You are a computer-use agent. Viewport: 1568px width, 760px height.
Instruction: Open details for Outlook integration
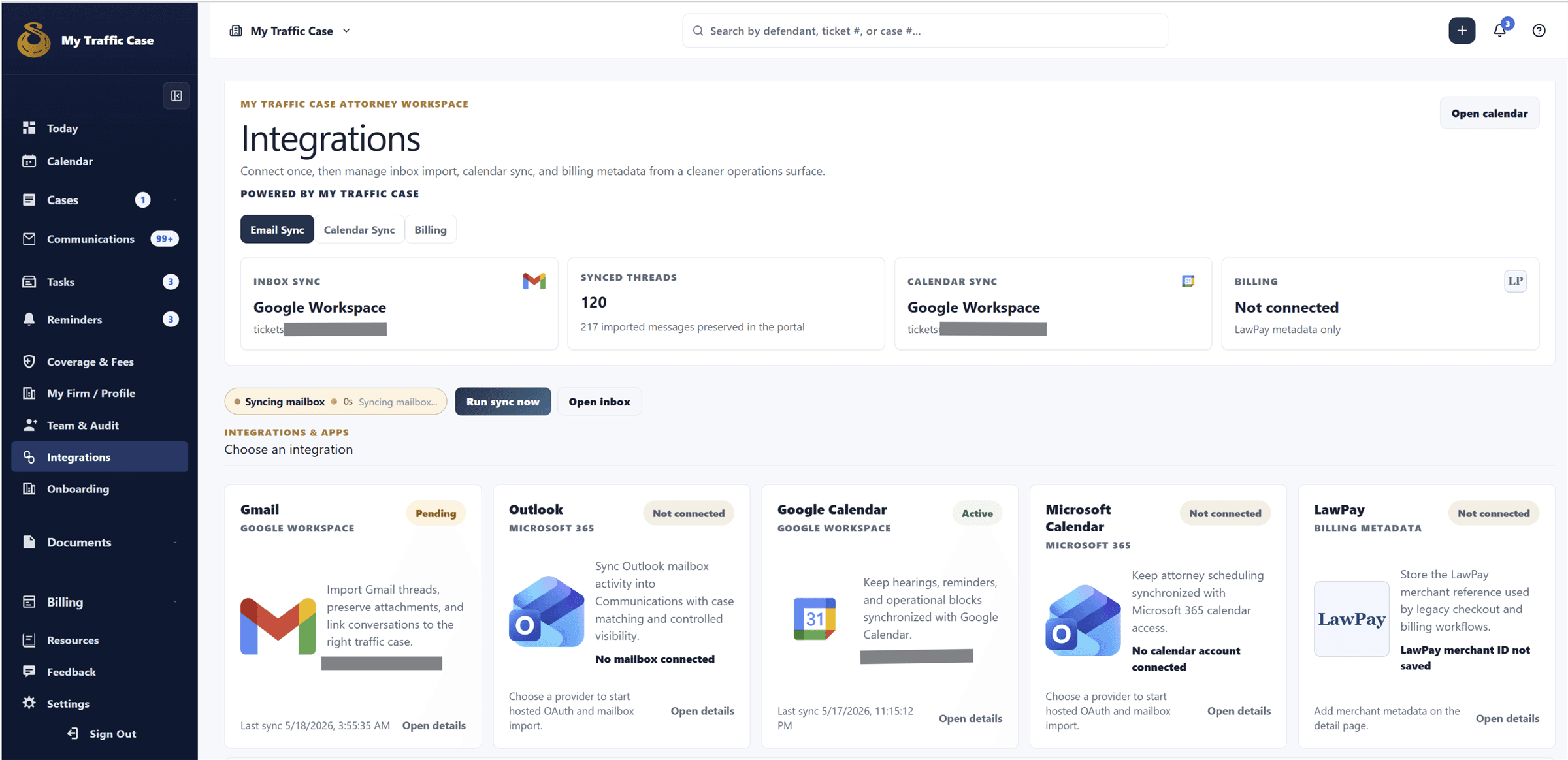tap(702, 710)
